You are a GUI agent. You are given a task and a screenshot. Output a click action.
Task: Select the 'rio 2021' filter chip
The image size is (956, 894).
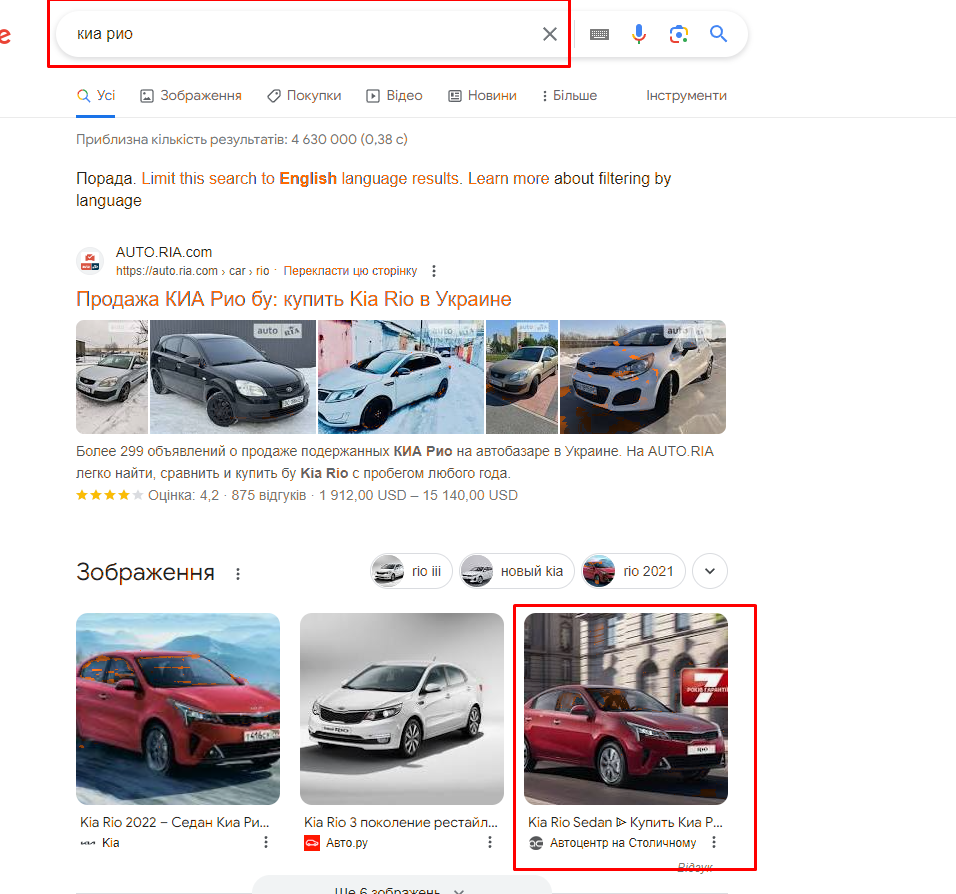[x=633, y=571]
